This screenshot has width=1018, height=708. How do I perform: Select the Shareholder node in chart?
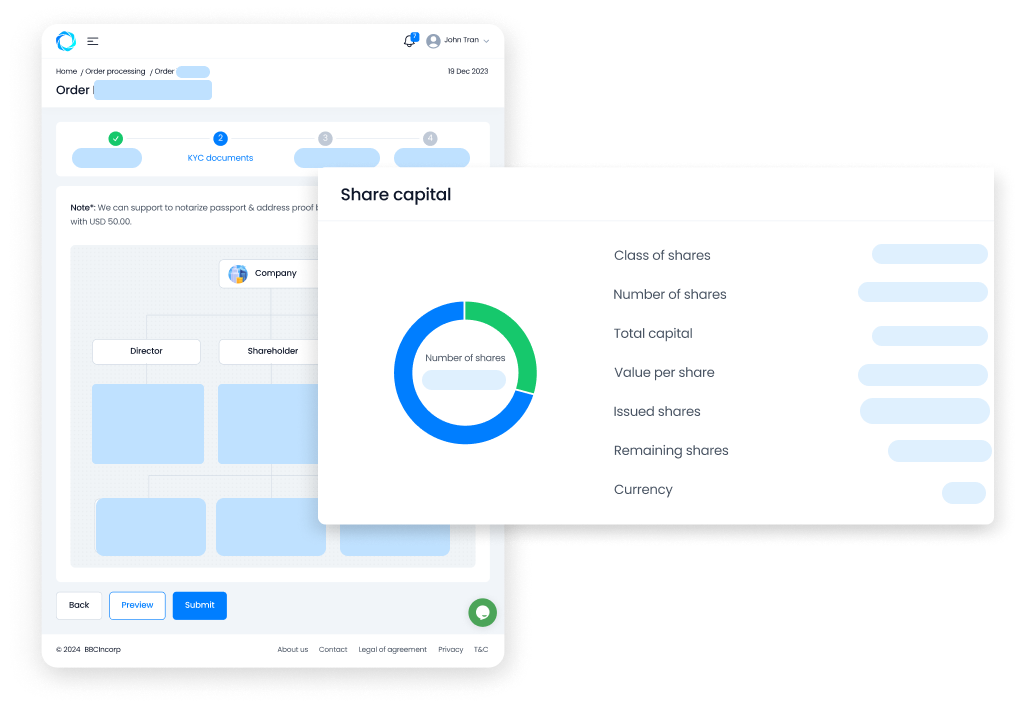click(272, 352)
